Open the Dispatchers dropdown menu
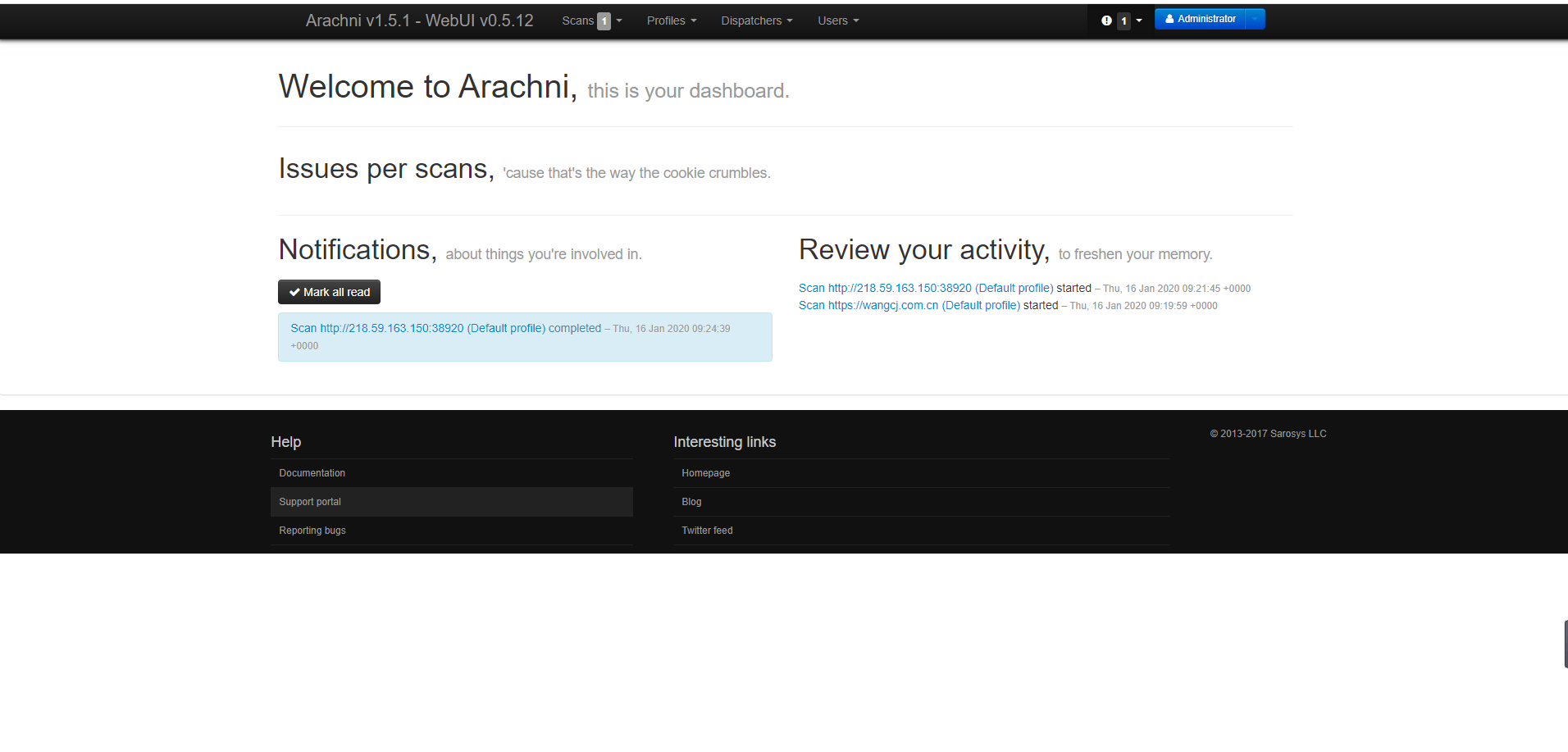This screenshot has height=752, width=1568. click(756, 21)
